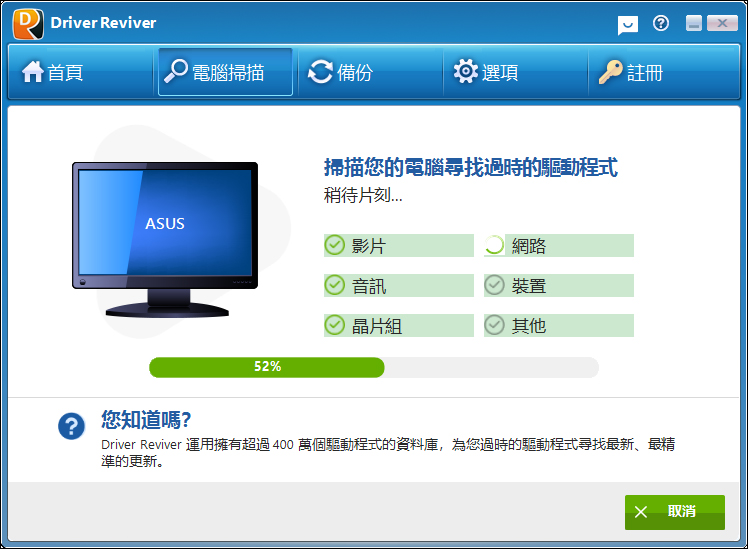Click the 您知道嗎? heading
Screen dimensions: 748x549
point(146,420)
